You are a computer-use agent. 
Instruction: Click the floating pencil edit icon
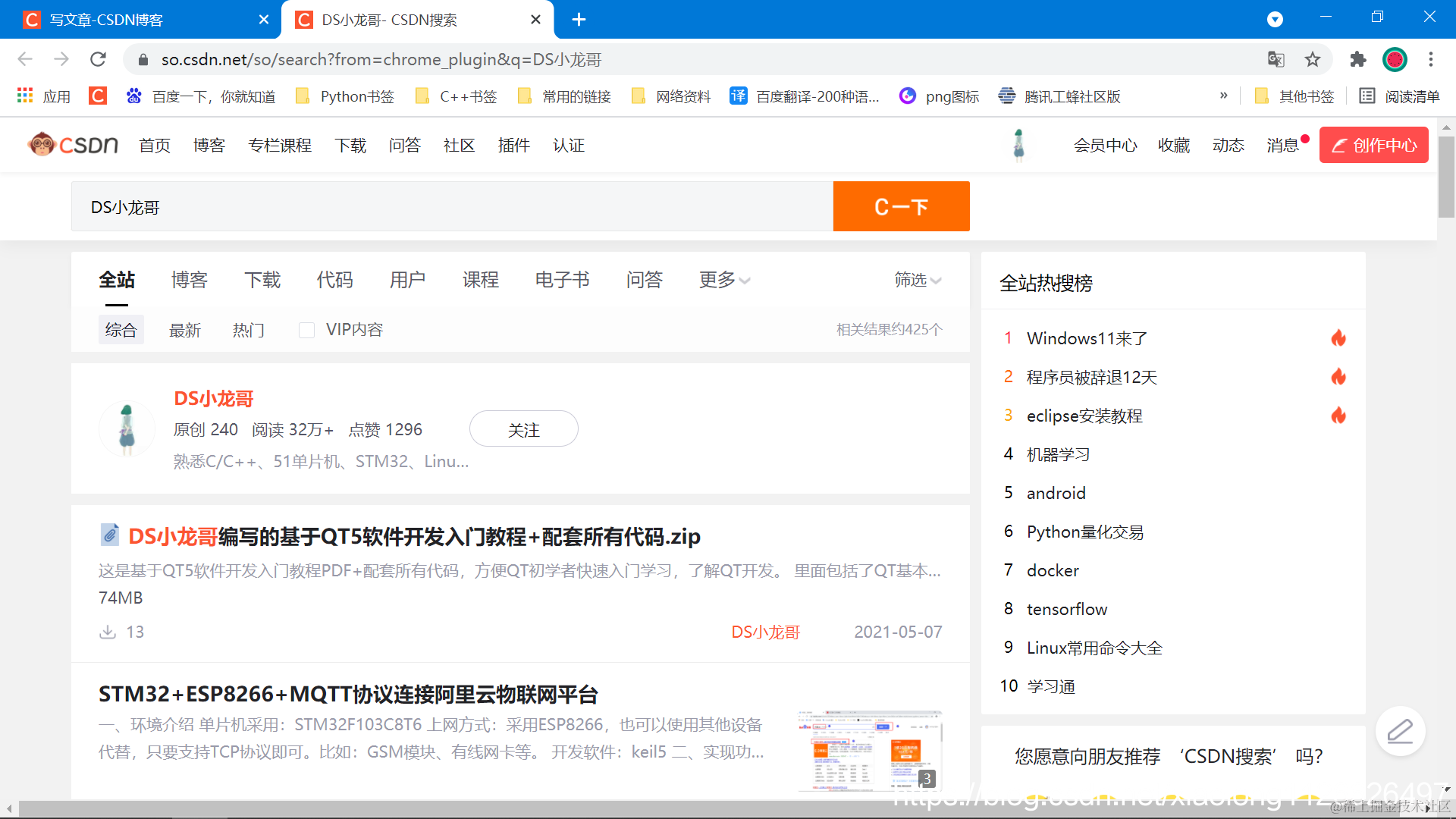point(1400,731)
